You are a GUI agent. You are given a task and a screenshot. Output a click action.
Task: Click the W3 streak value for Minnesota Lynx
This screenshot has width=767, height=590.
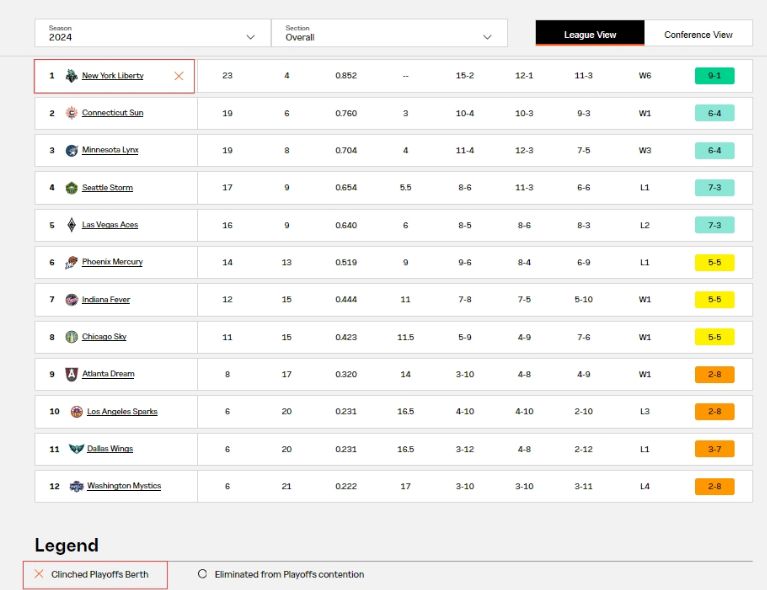[x=645, y=150]
